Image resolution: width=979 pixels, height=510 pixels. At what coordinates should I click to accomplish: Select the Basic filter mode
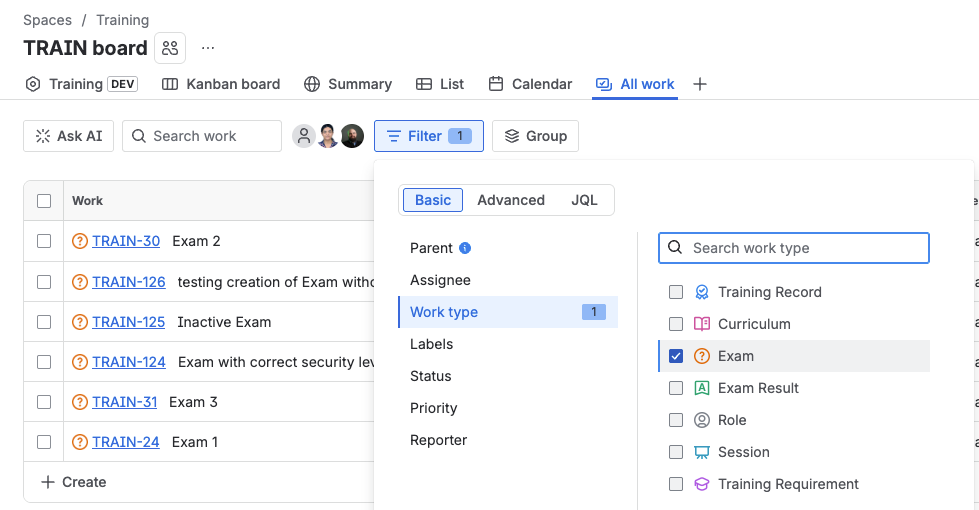[433, 200]
